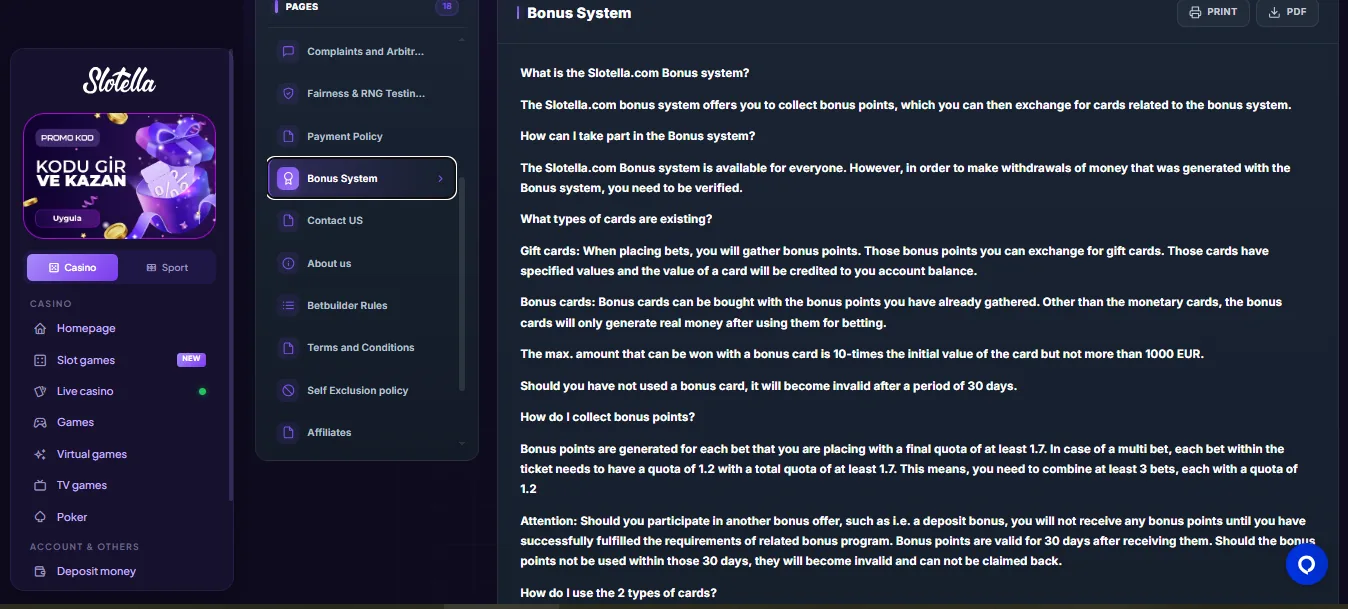
Task: Click the down arrow of pages list scrollbar
Action: 462,442
